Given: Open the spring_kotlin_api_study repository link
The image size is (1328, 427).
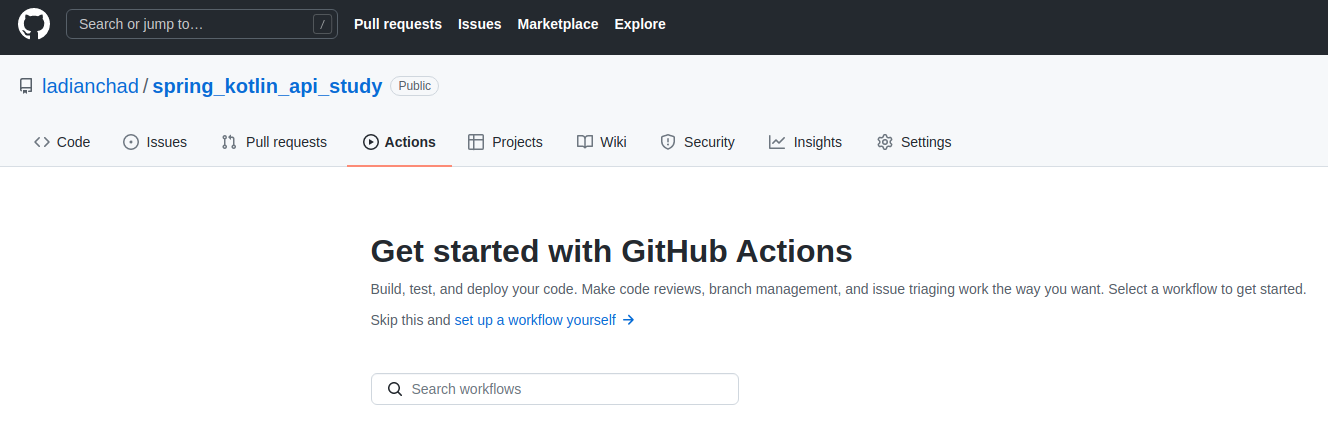Looking at the screenshot, I should tap(267, 86).
